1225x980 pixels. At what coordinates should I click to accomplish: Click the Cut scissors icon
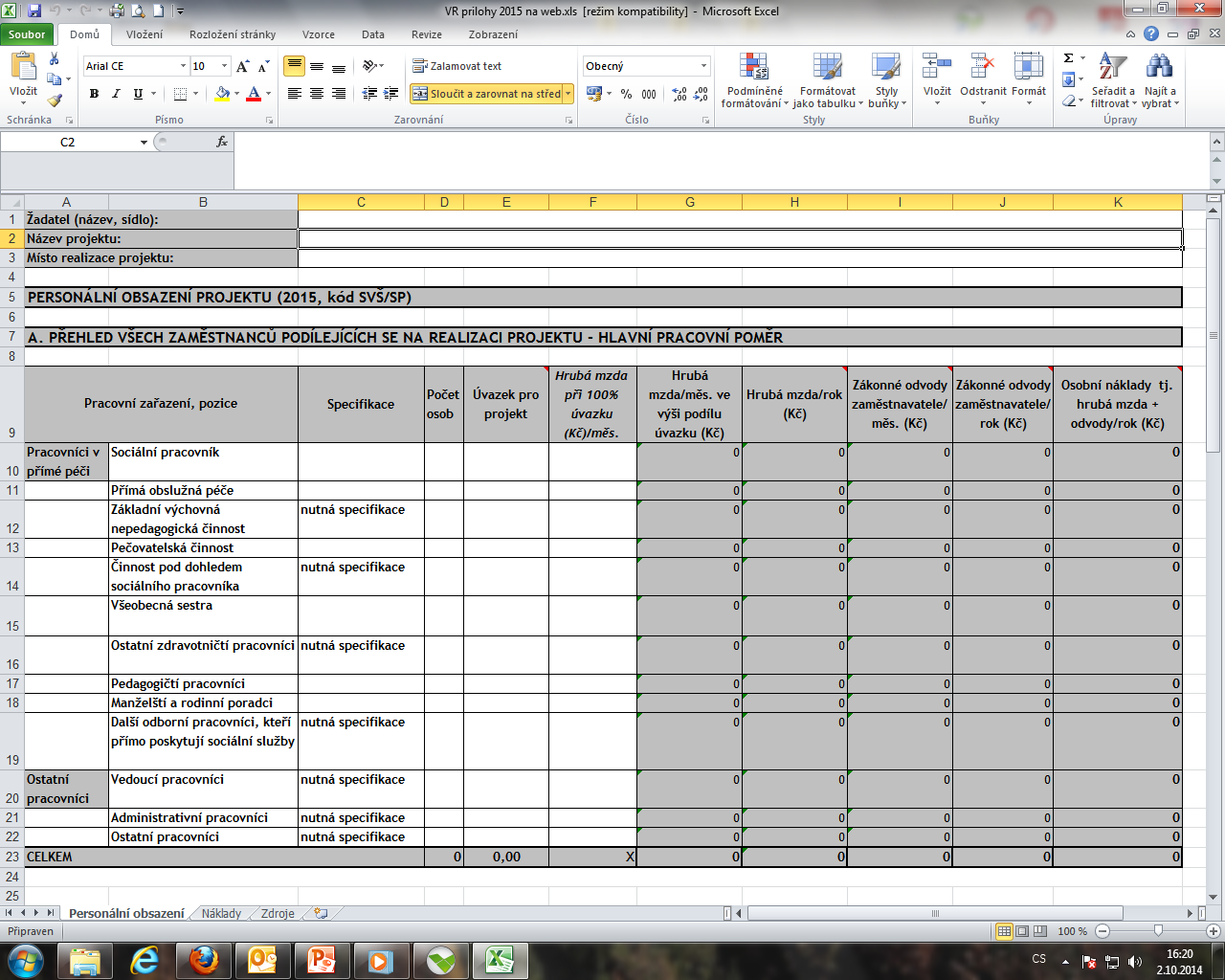coord(55,59)
